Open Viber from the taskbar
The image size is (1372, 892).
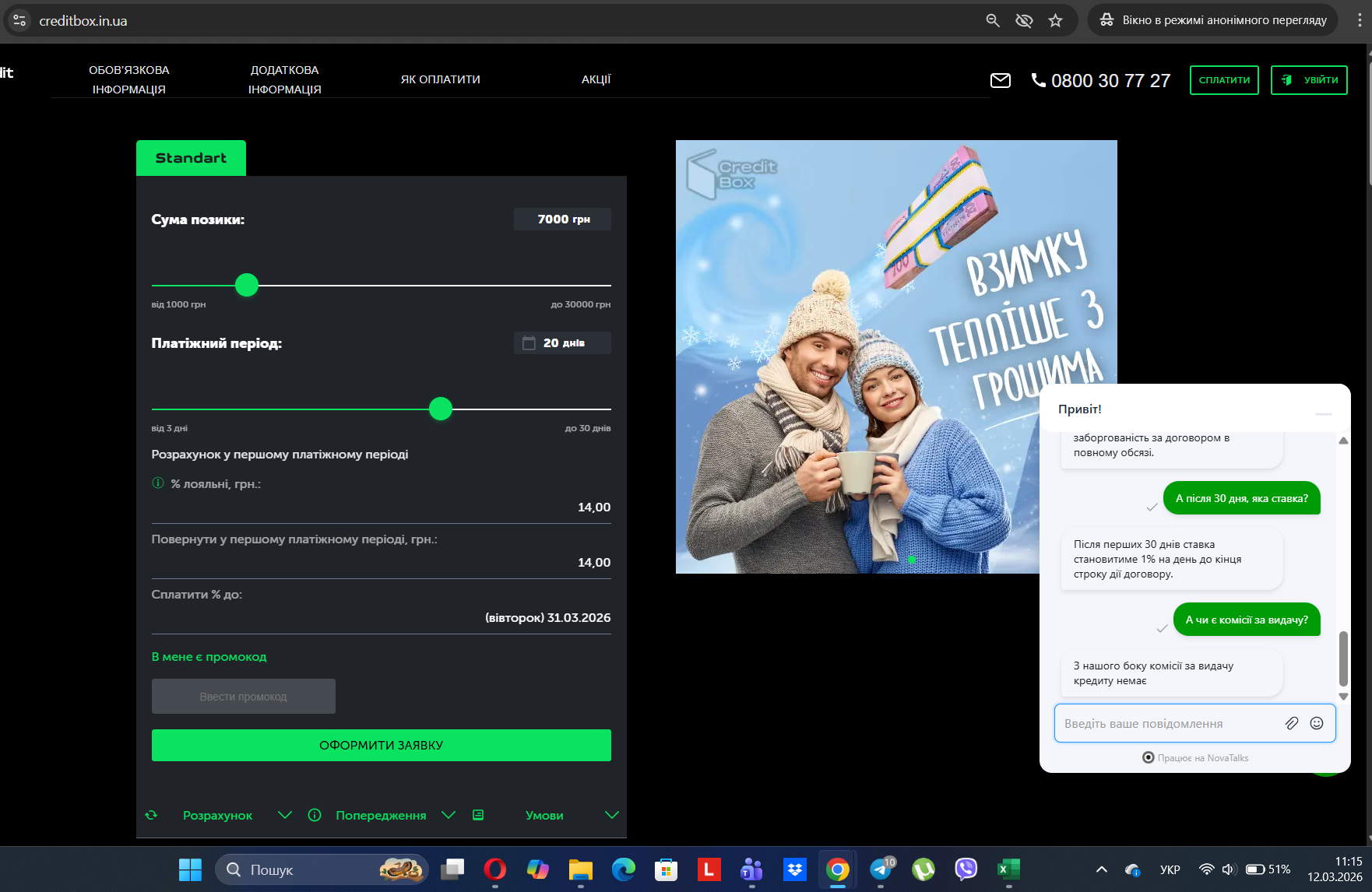point(966,869)
